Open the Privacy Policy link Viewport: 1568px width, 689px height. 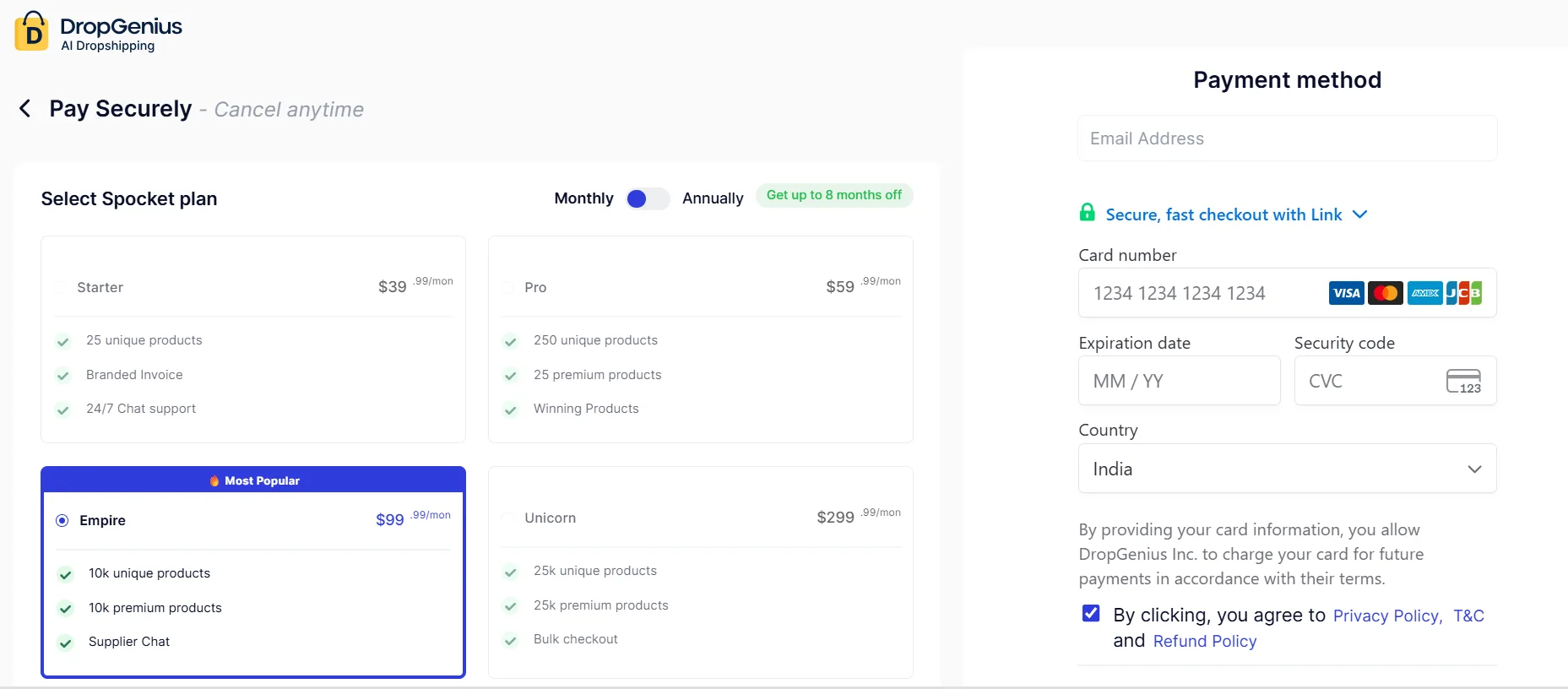point(1387,616)
